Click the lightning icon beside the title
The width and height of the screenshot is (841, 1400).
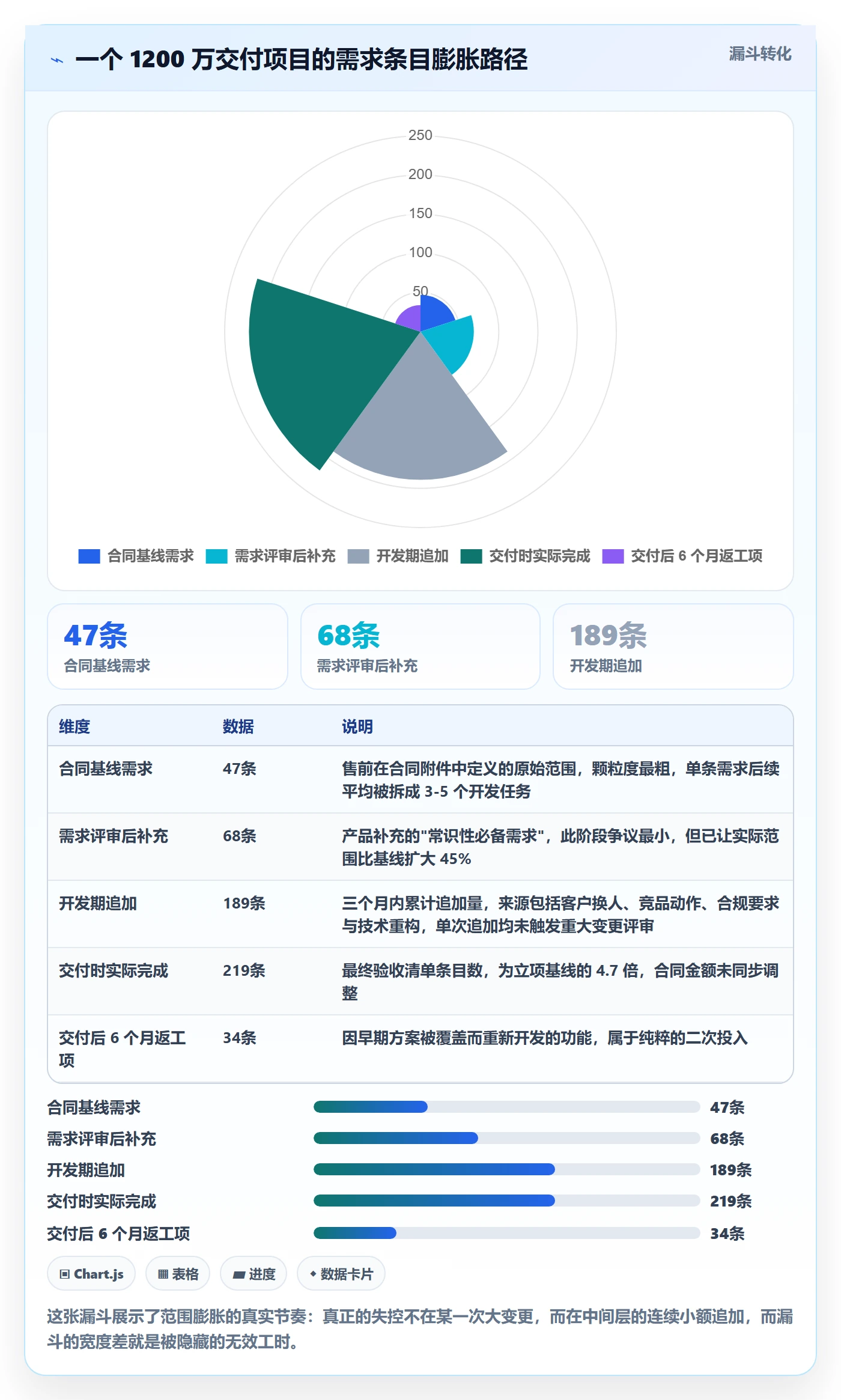click(x=57, y=60)
